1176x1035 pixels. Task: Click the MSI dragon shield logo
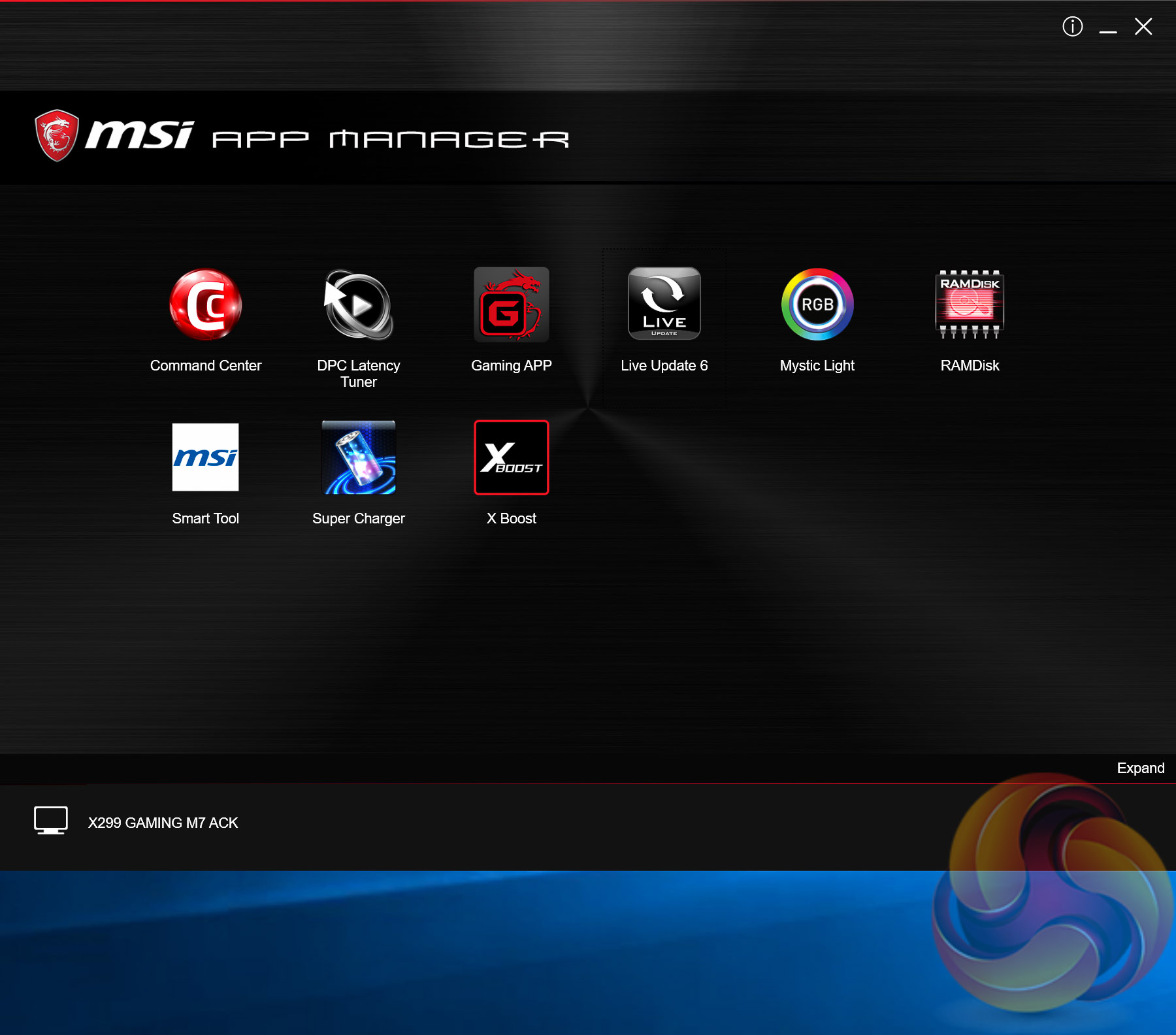(57, 135)
